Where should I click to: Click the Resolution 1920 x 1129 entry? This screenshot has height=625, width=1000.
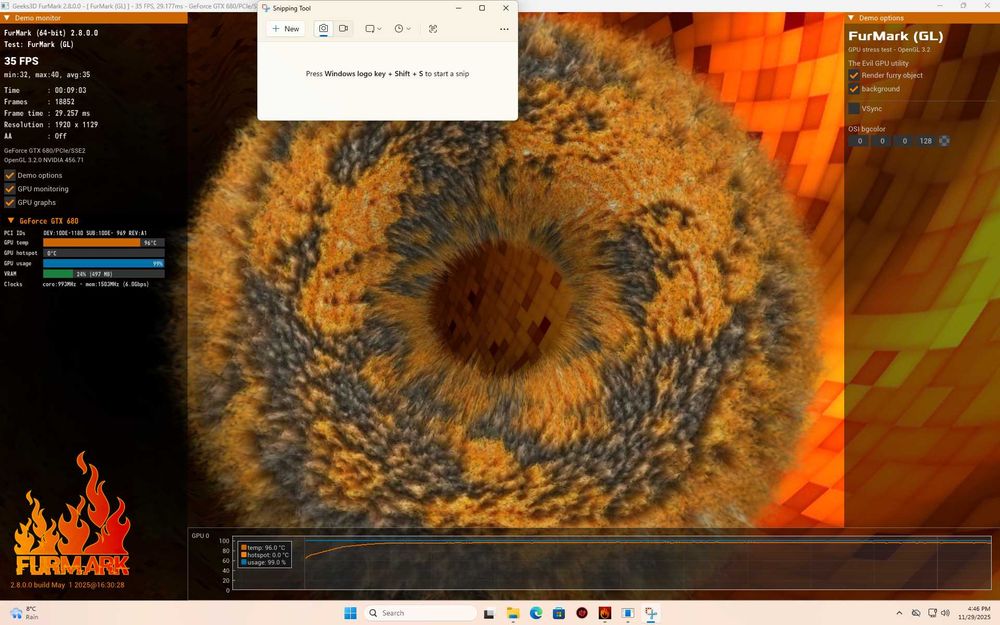click(51, 125)
